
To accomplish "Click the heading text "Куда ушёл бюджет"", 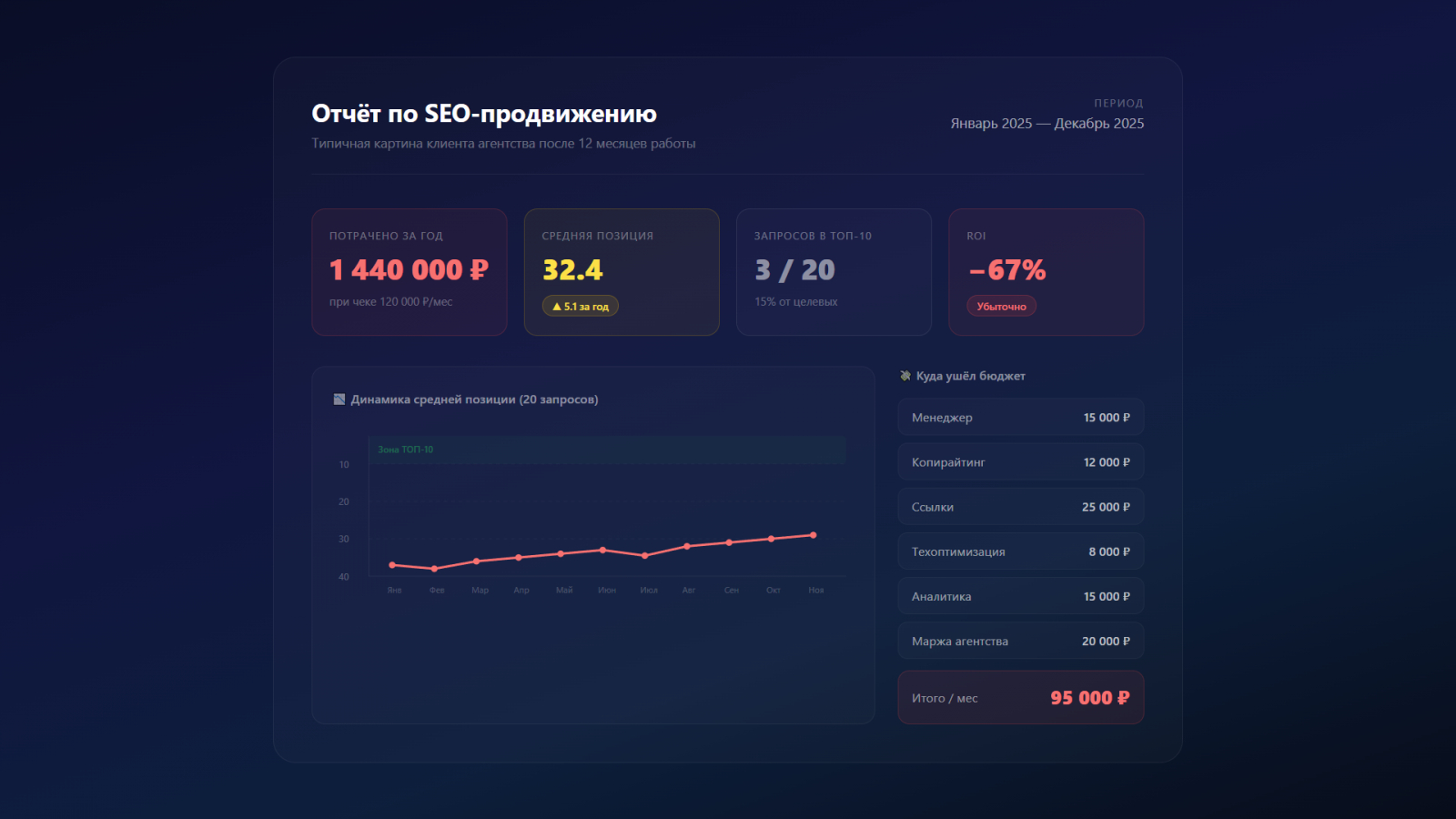I will pos(971,376).
